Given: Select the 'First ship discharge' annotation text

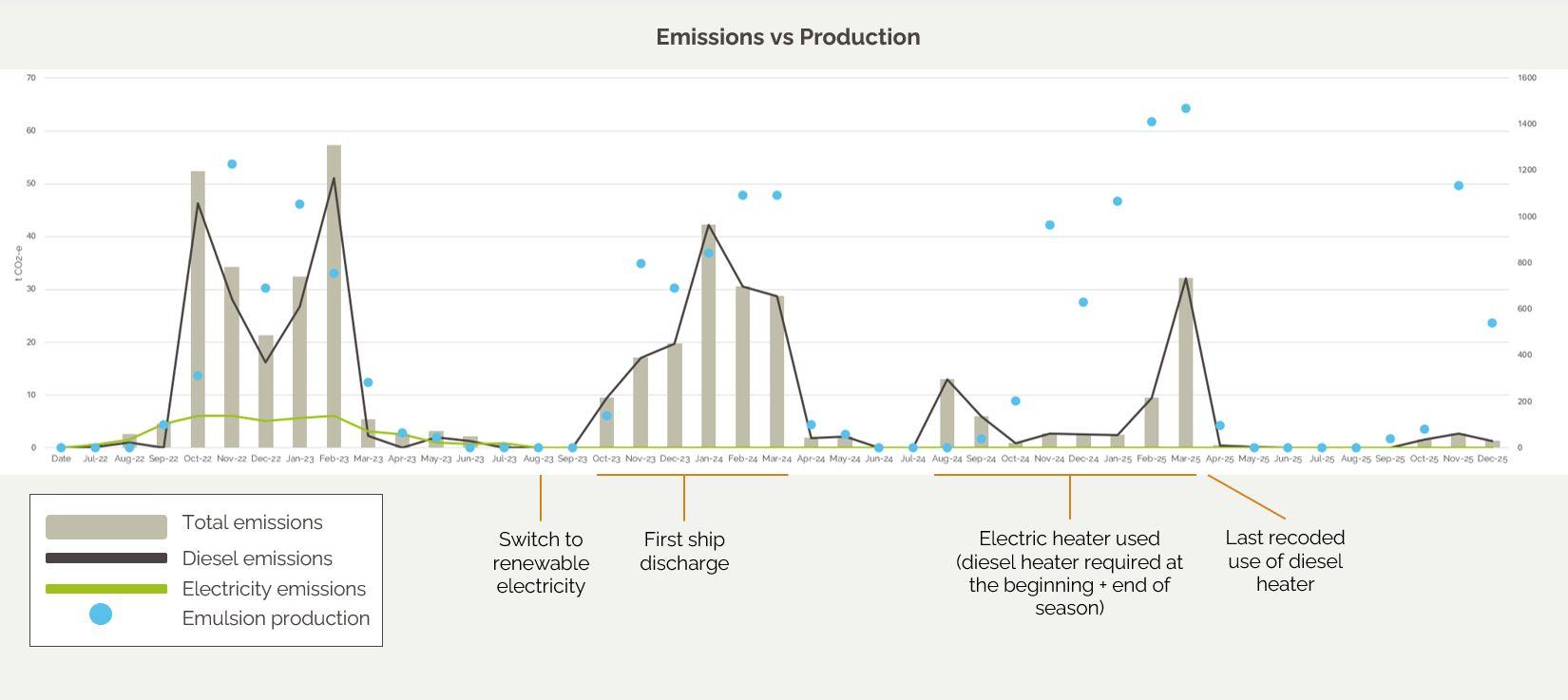Looking at the screenshot, I should click(x=684, y=551).
